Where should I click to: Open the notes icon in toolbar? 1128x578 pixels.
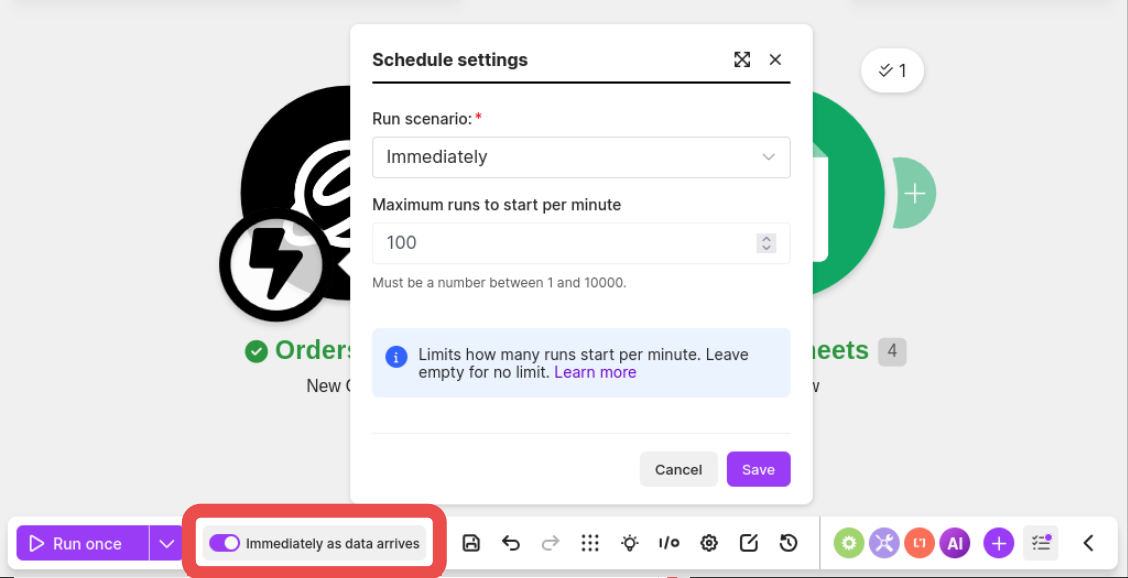click(749, 543)
